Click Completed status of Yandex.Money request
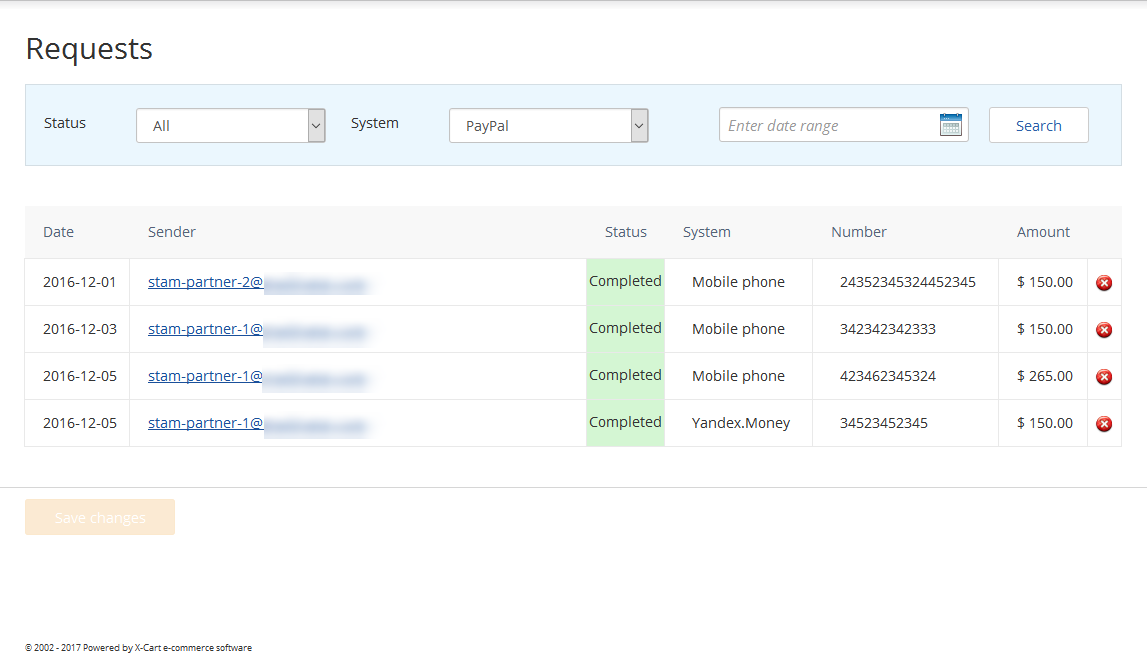Image resolution: width=1147 pixels, height=667 pixels. coord(625,422)
